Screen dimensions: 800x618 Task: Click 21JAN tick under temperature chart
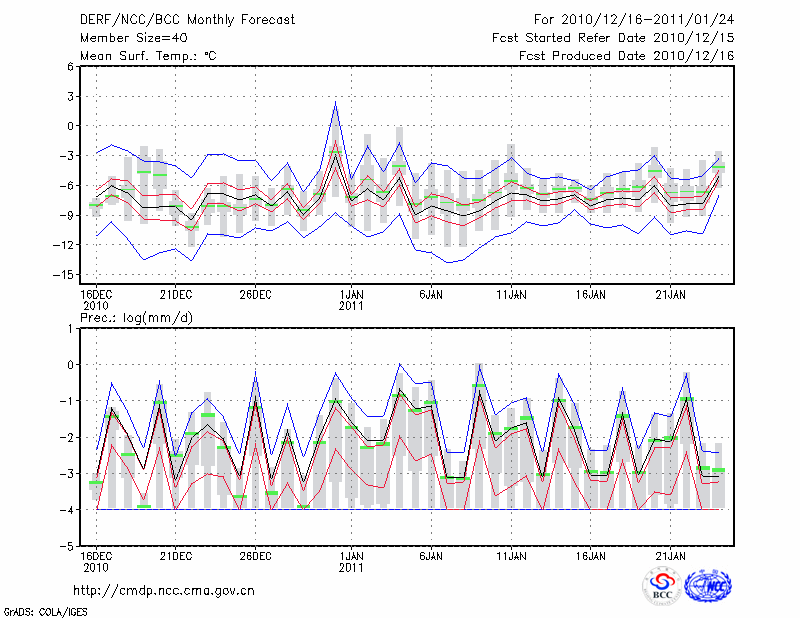(x=672, y=294)
